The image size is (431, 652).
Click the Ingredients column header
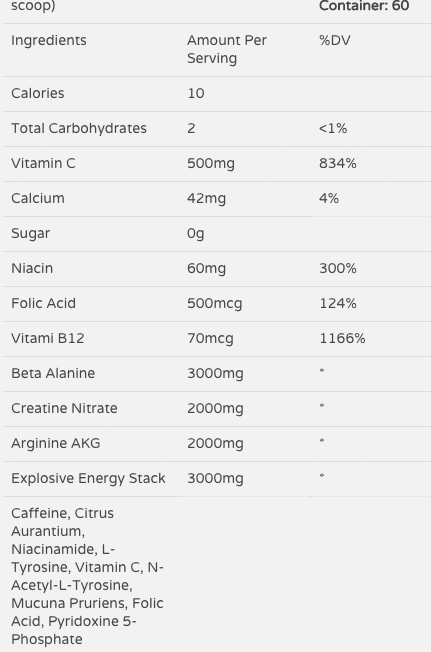click(x=49, y=40)
